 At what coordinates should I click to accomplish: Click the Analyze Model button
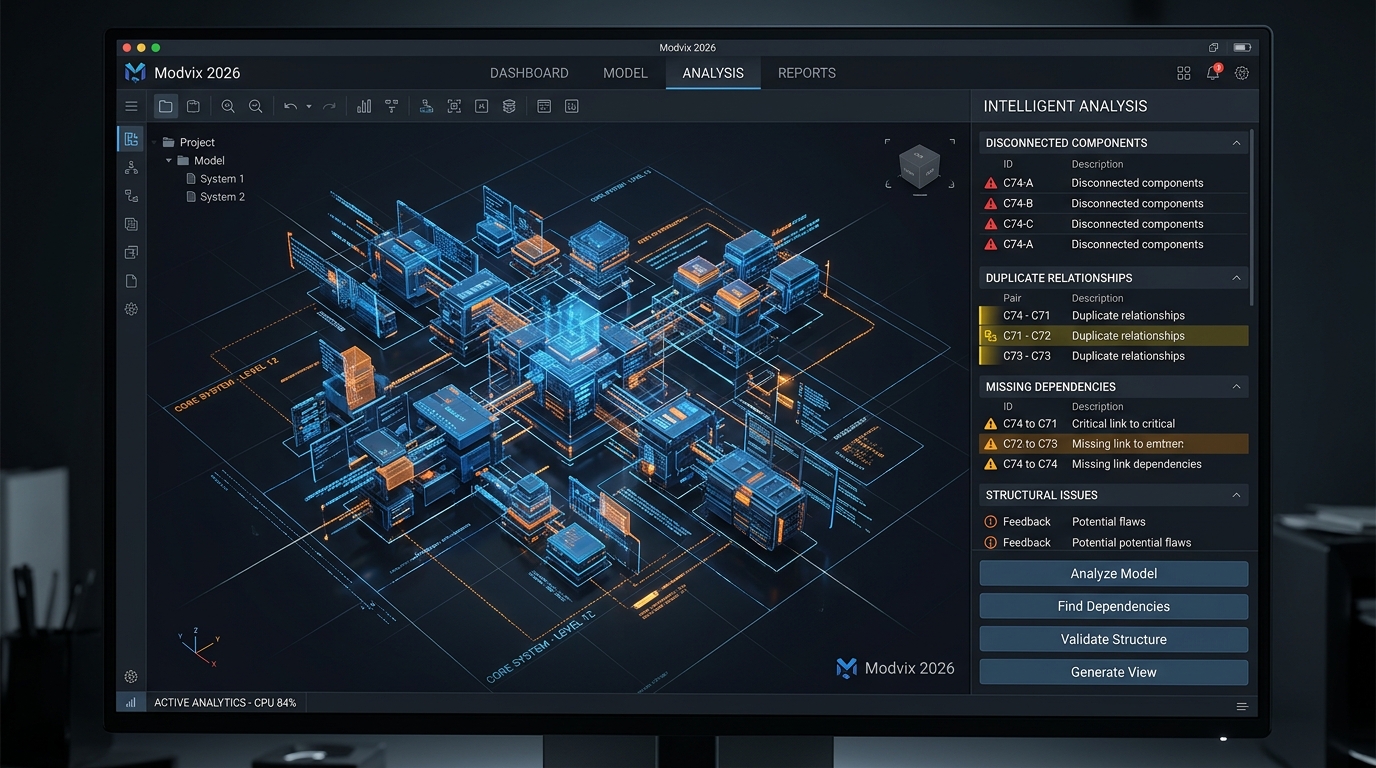click(1114, 574)
